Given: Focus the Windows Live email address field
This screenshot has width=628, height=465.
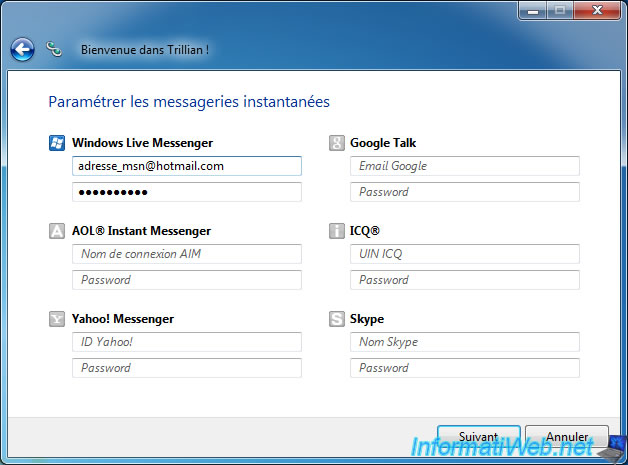Looking at the screenshot, I should click(187, 166).
